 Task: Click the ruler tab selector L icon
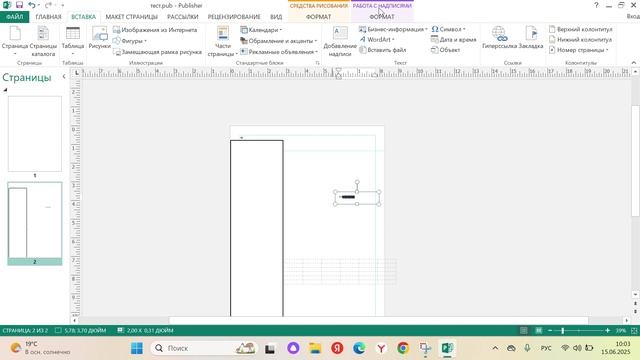pyautogui.click(x=76, y=73)
